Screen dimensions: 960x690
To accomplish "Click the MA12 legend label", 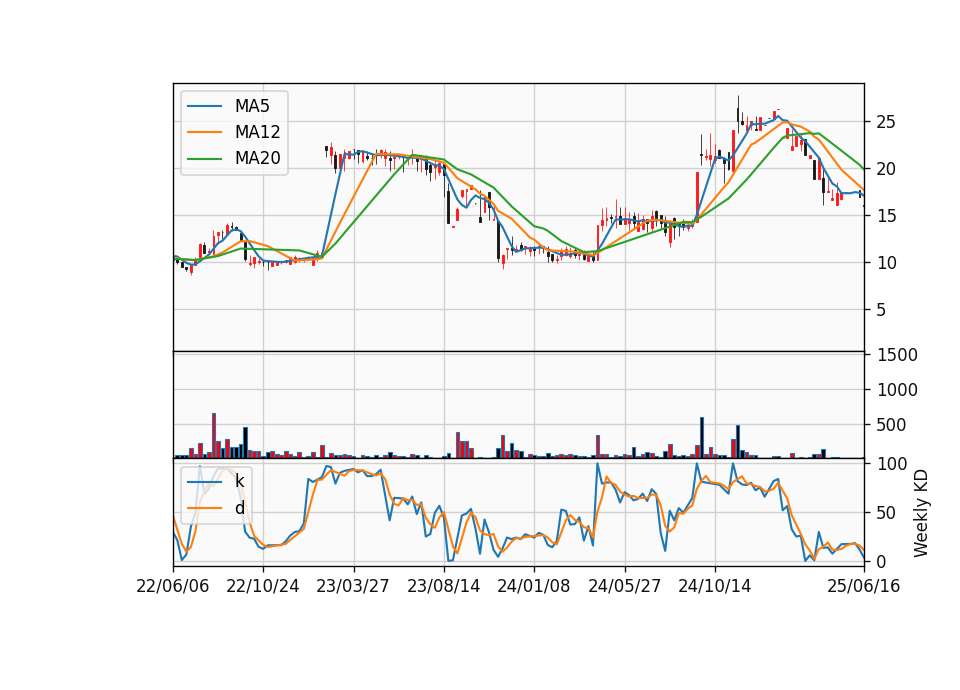I will [257, 132].
